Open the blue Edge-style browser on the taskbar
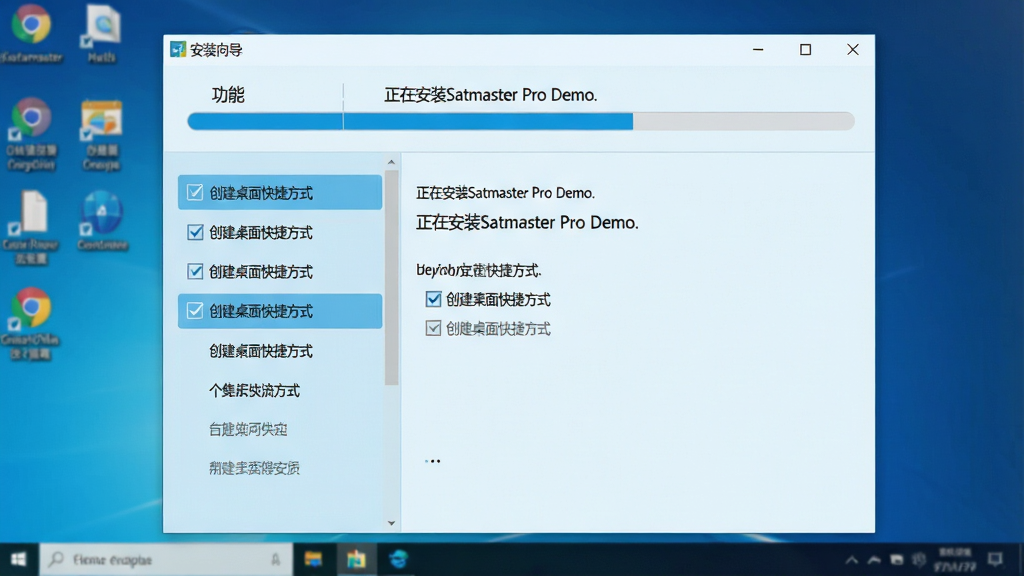1024x576 pixels. pos(398,560)
